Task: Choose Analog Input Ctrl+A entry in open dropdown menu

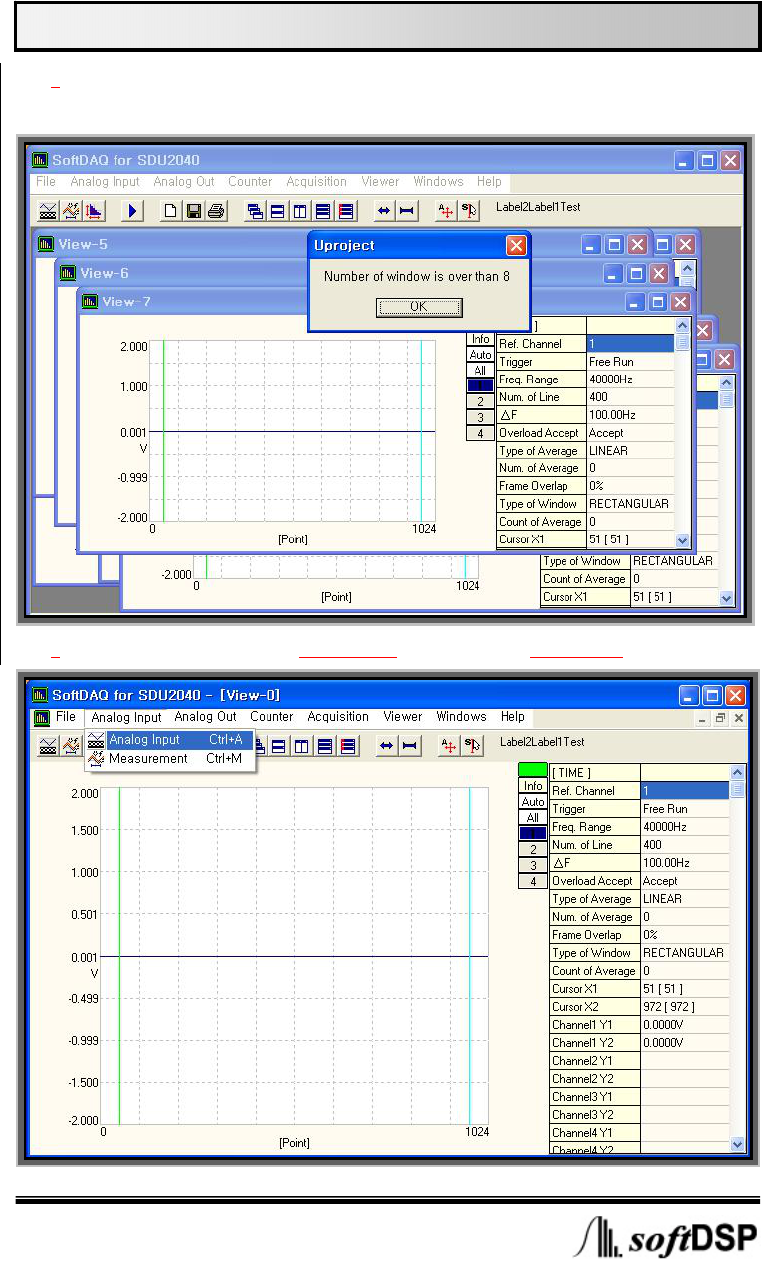Action: pyautogui.click(x=170, y=740)
